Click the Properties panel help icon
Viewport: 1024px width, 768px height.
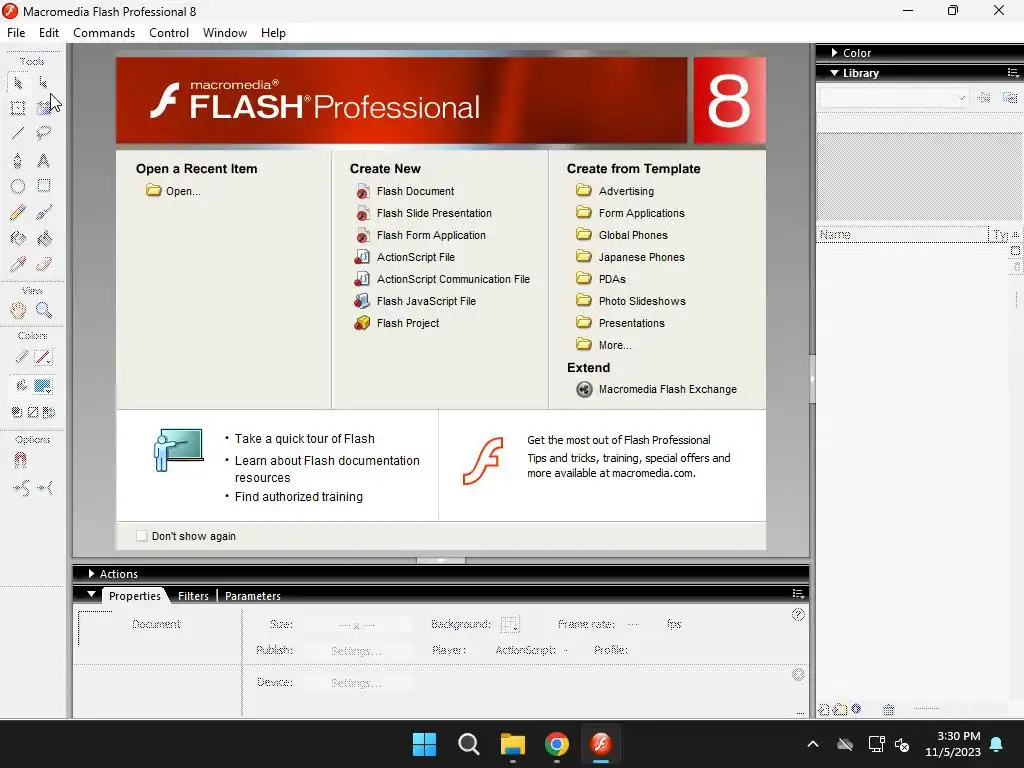[x=798, y=615]
